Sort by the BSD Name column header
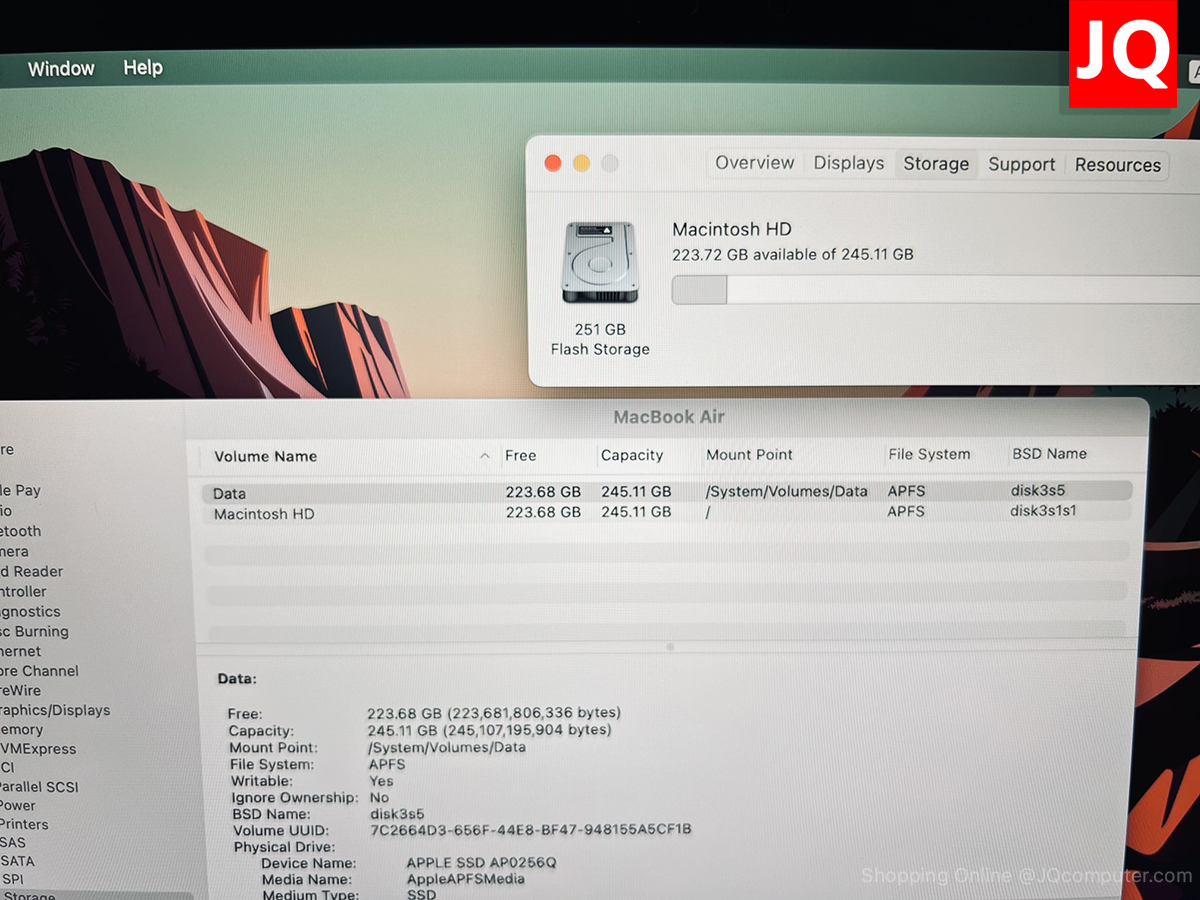 tap(1049, 454)
